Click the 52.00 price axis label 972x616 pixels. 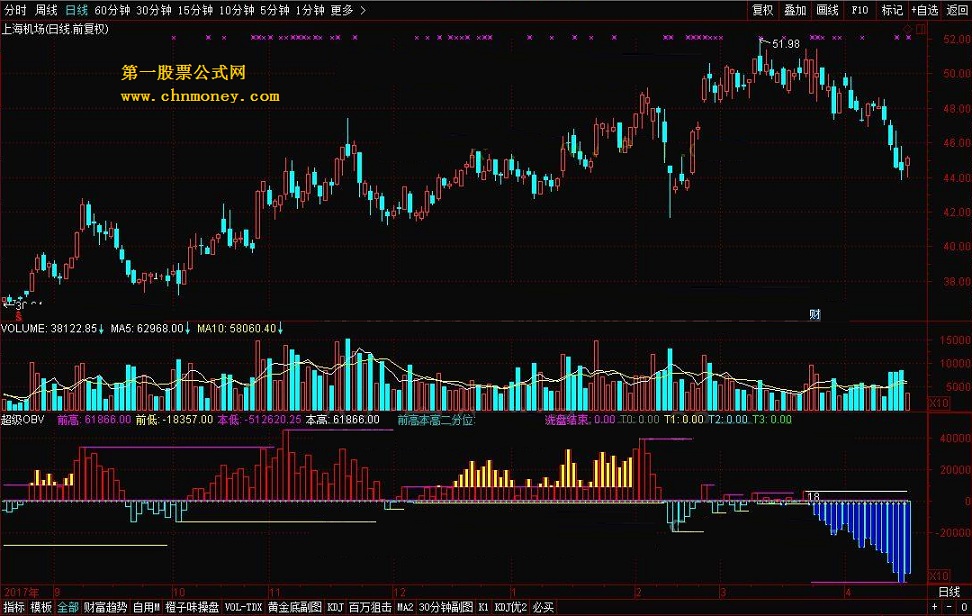(957, 39)
